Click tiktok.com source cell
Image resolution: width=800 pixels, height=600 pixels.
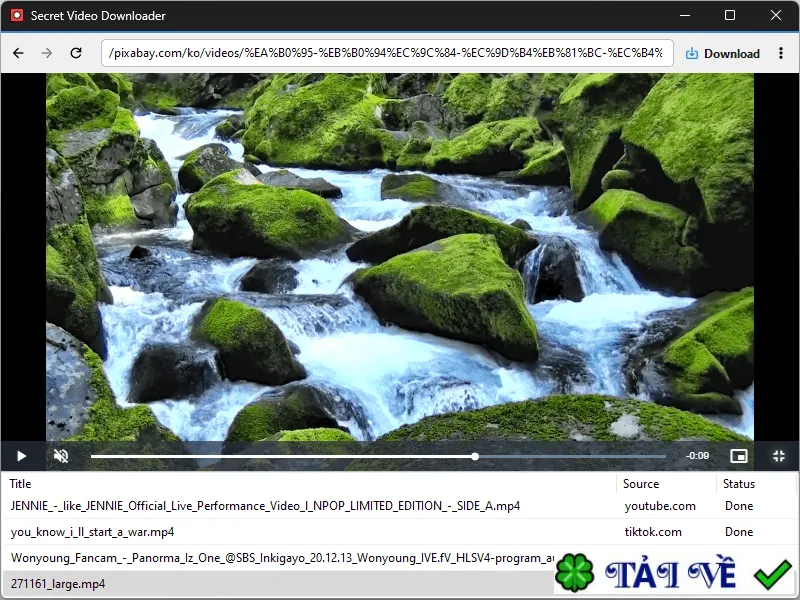pyautogui.click(x=653, y=532)
